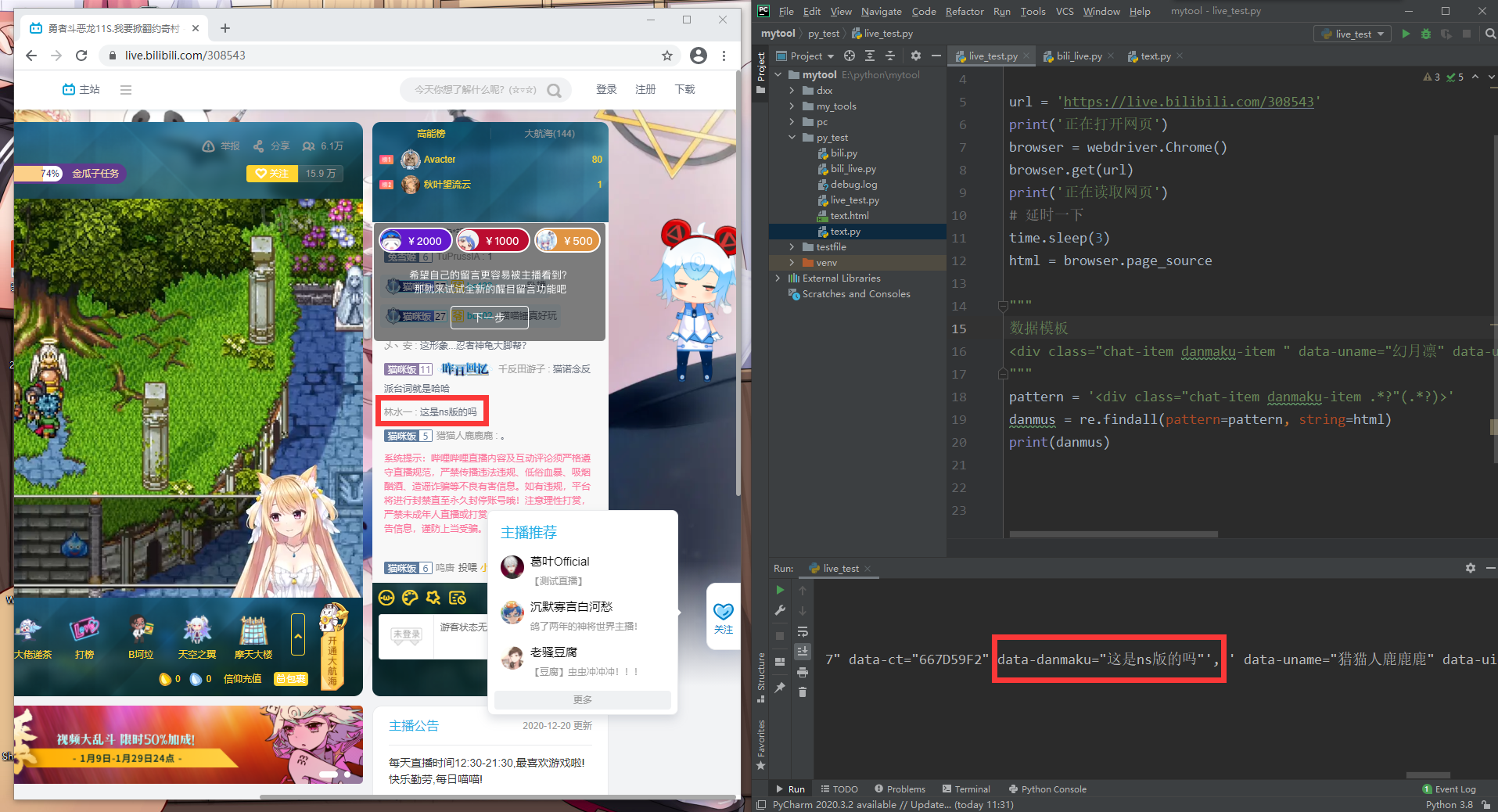Open PyCharm Navigate menu
The width and height of the screenshot is (1498, 812).
[x=881, y=11]
